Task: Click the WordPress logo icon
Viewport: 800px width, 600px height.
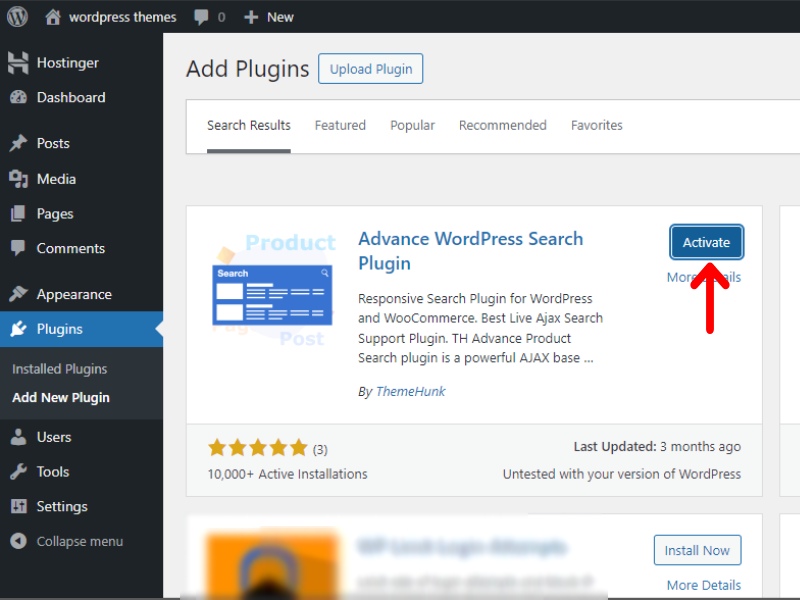Action: pyautogui.click(x=17, y=17)
